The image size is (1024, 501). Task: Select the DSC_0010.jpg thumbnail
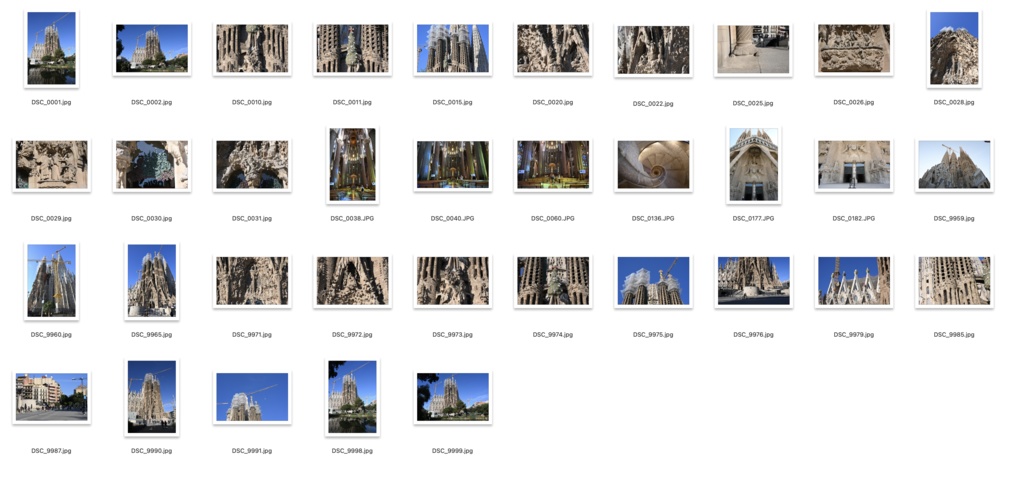252,49
